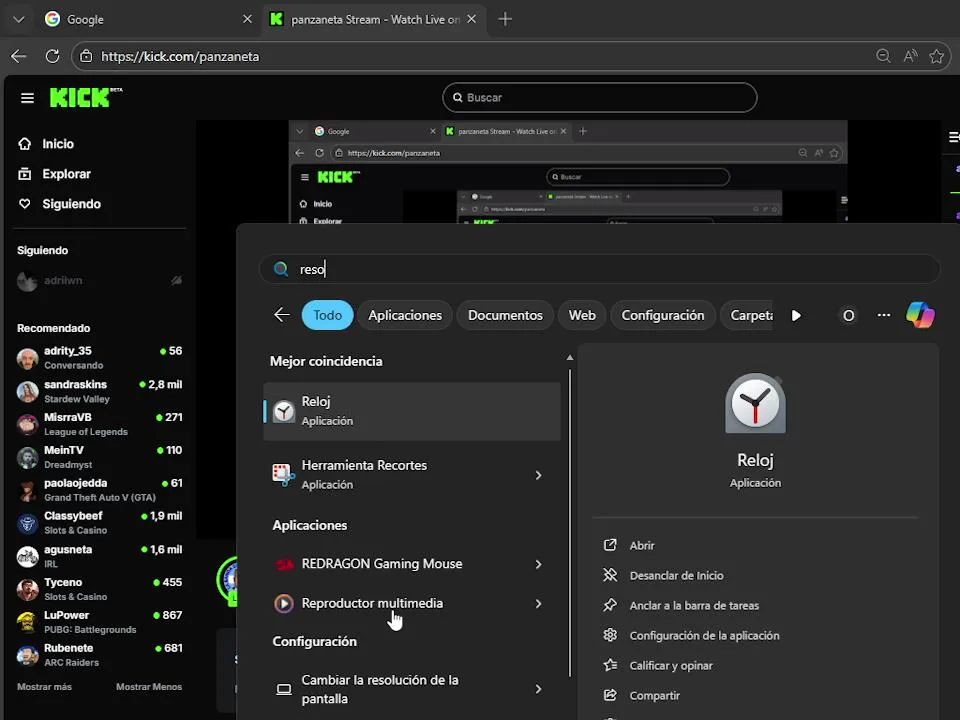Focus the Kick Buscar search box
The height and width of the screenshot is (720, 960).
(x=599, y=97)
